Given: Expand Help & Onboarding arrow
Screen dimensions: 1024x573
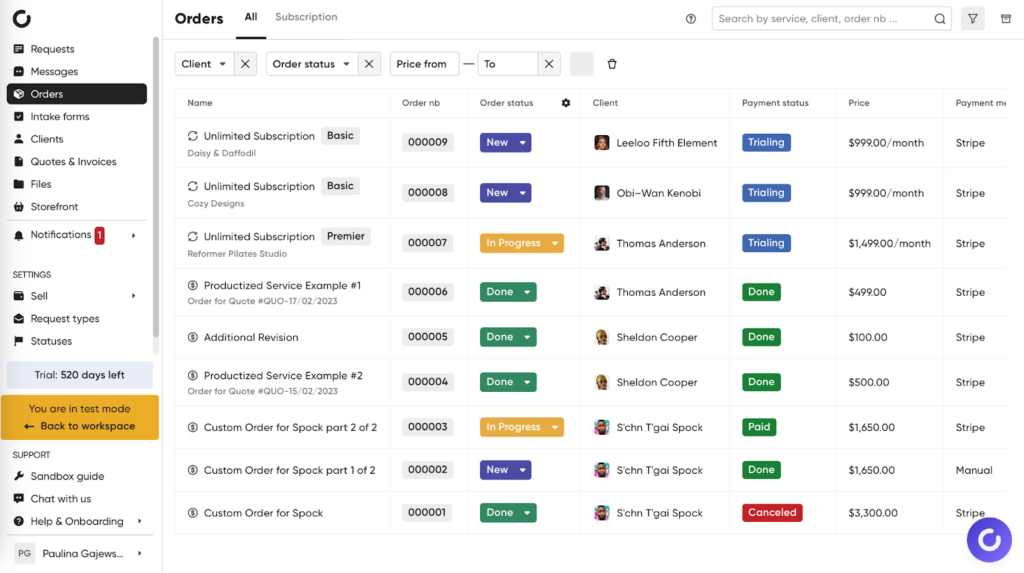Looking at the screenshot, I should point(140,521).
